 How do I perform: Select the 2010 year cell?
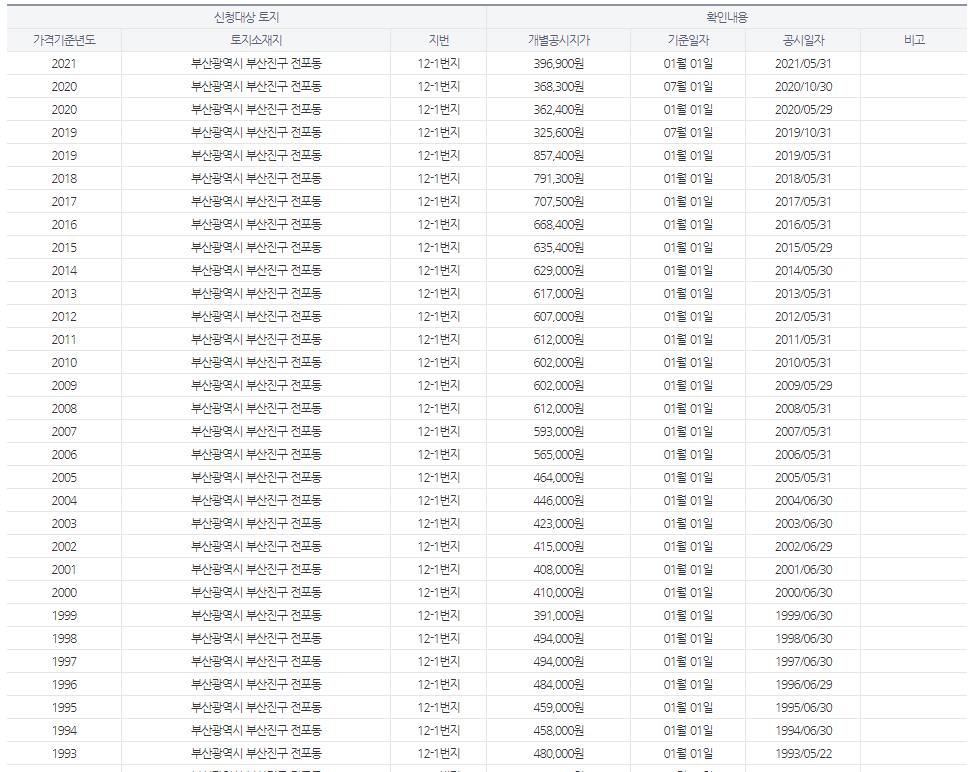(x=64, y=362)
